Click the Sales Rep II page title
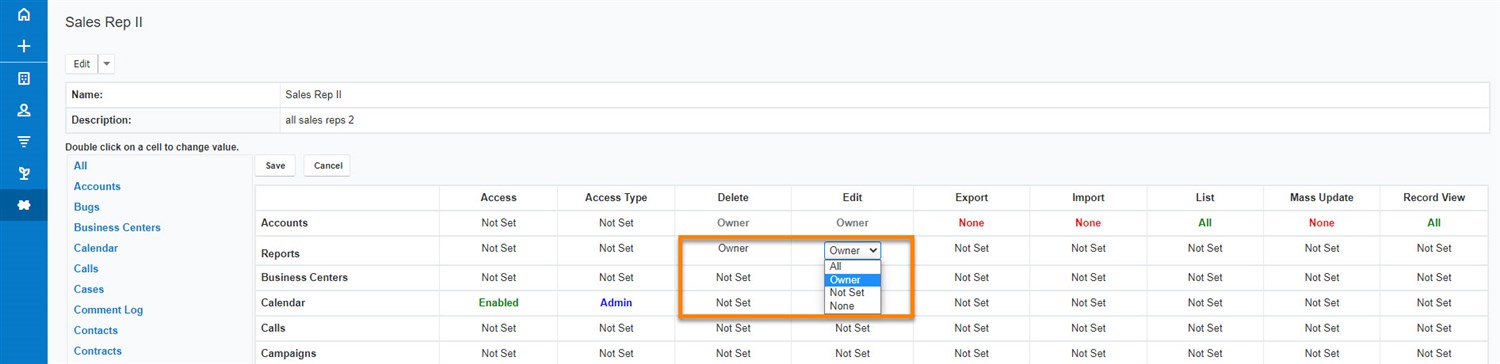 [x=104, y=21]
